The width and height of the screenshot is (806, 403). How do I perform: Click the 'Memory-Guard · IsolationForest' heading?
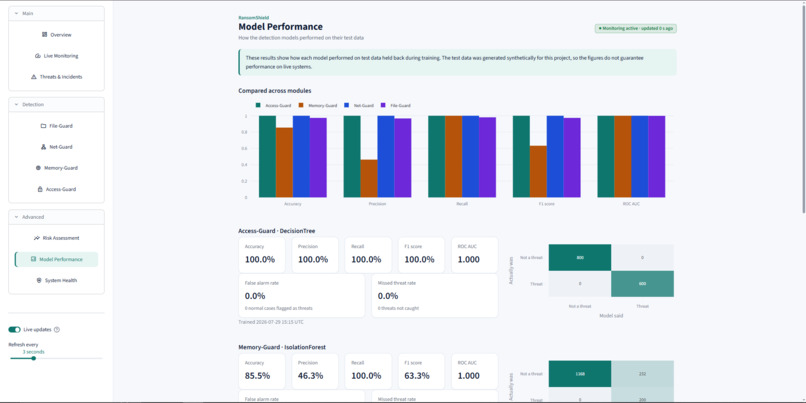(x=282, y=347)
